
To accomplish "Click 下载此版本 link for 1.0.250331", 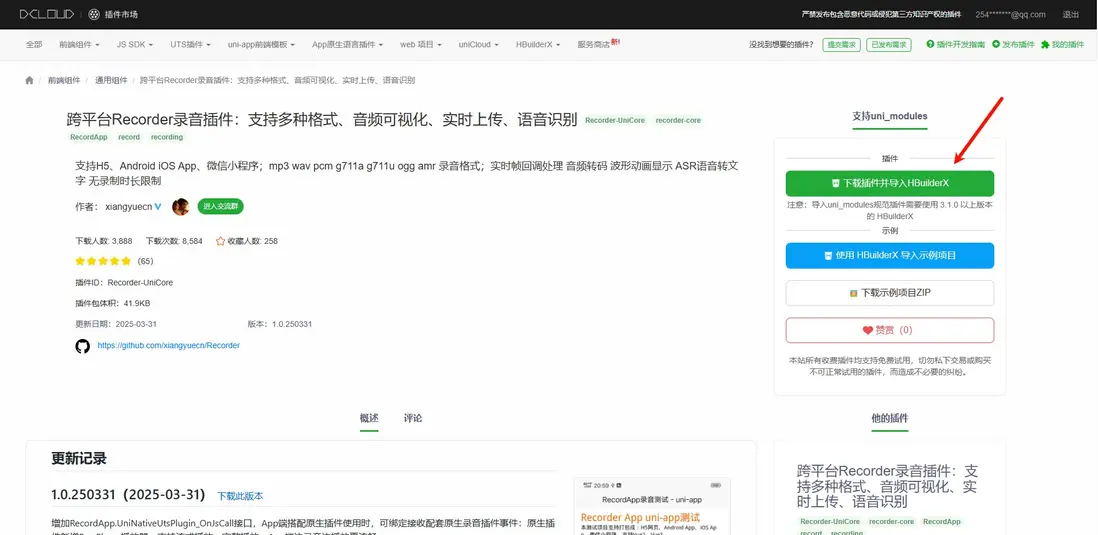I will pyautogui.click(x=240, y=496).
